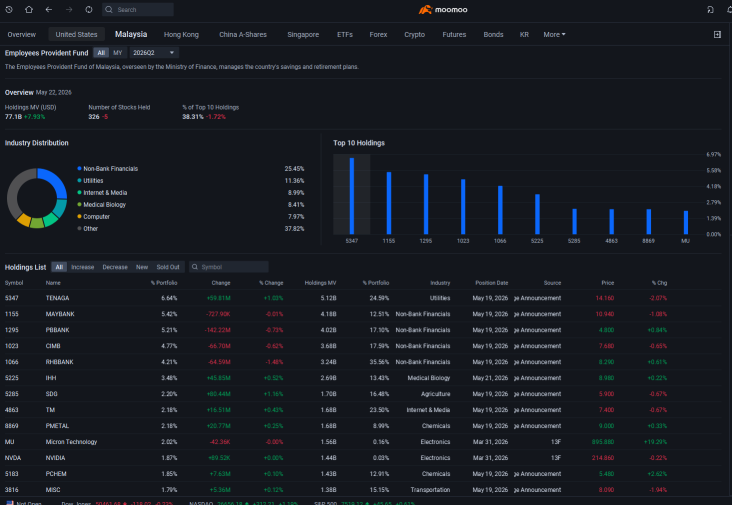Open the SDG holdings row
Viewport: 732px width, 505px height.
(363, 394)
